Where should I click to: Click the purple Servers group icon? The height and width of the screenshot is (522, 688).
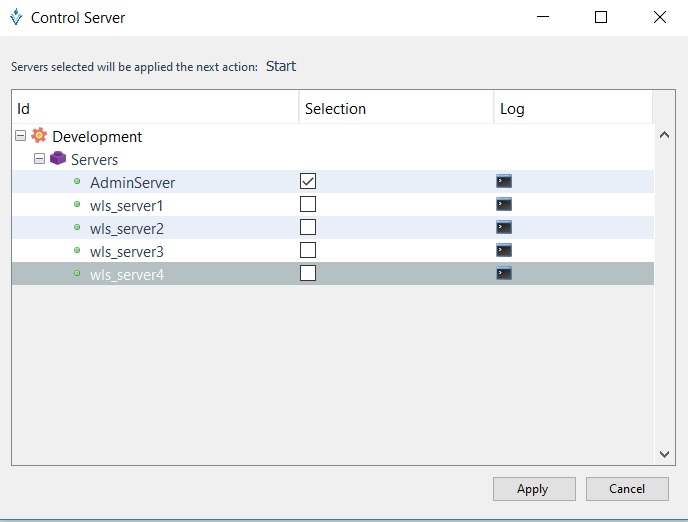(58, 159)
